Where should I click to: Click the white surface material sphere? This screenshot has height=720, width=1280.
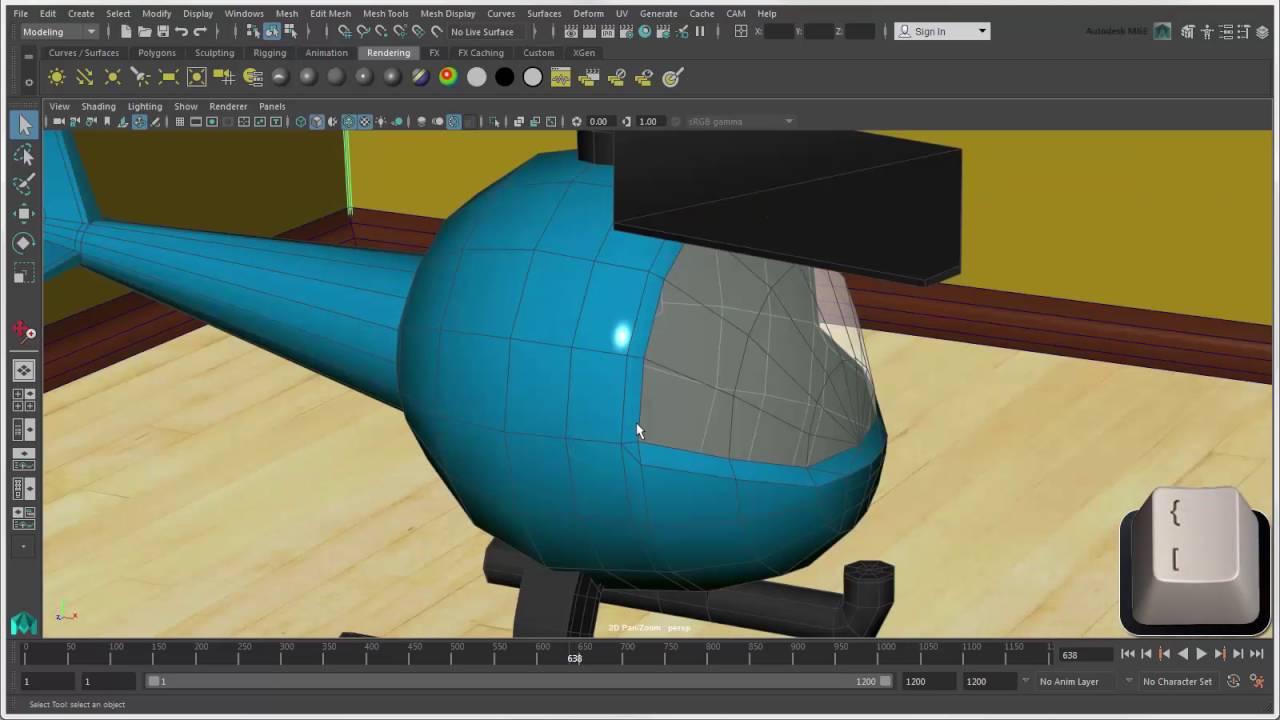476,77
